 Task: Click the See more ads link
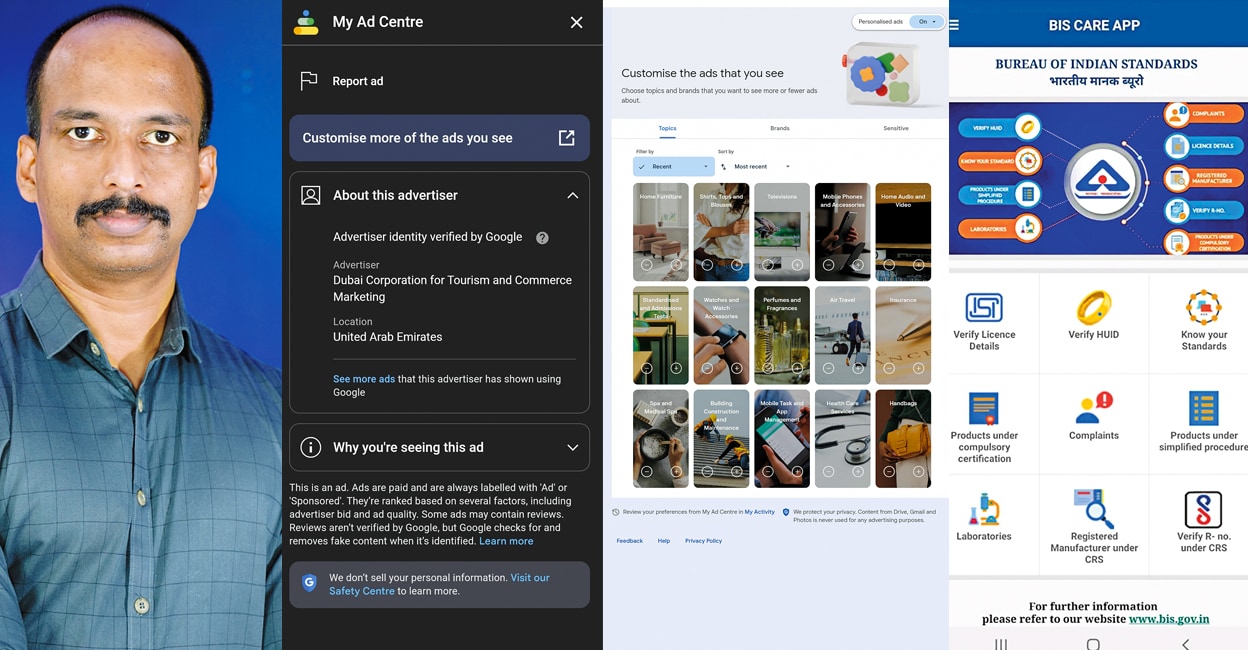[x=363, y=379]
